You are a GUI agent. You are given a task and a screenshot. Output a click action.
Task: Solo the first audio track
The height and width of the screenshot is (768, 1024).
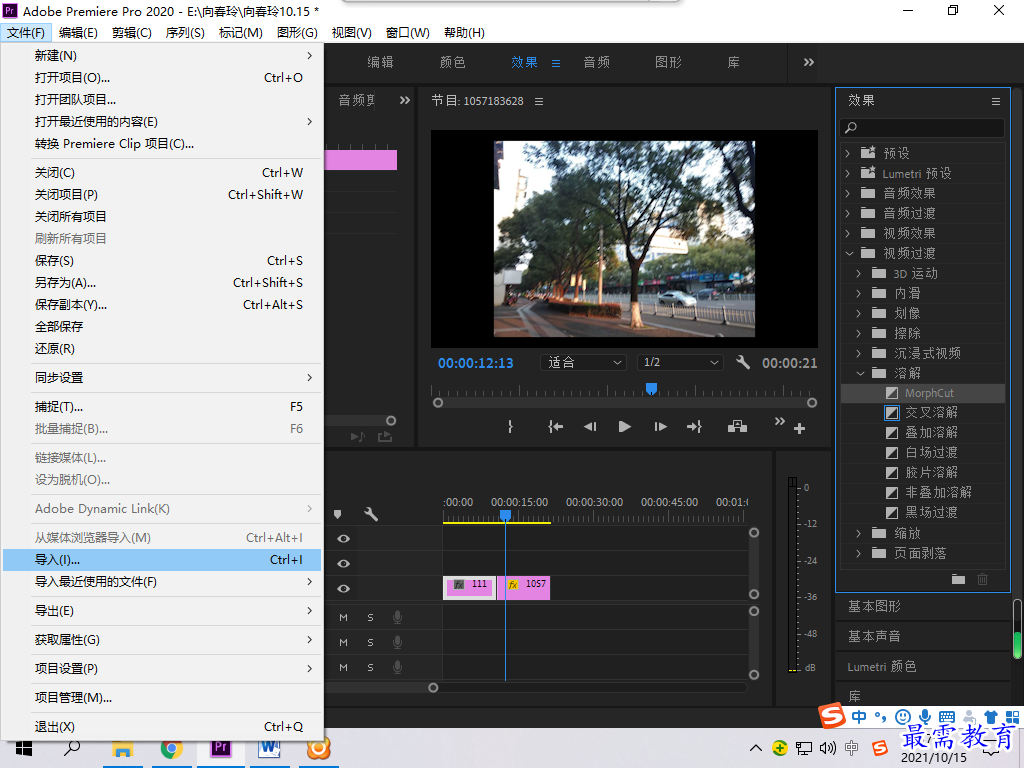point(370,618)
